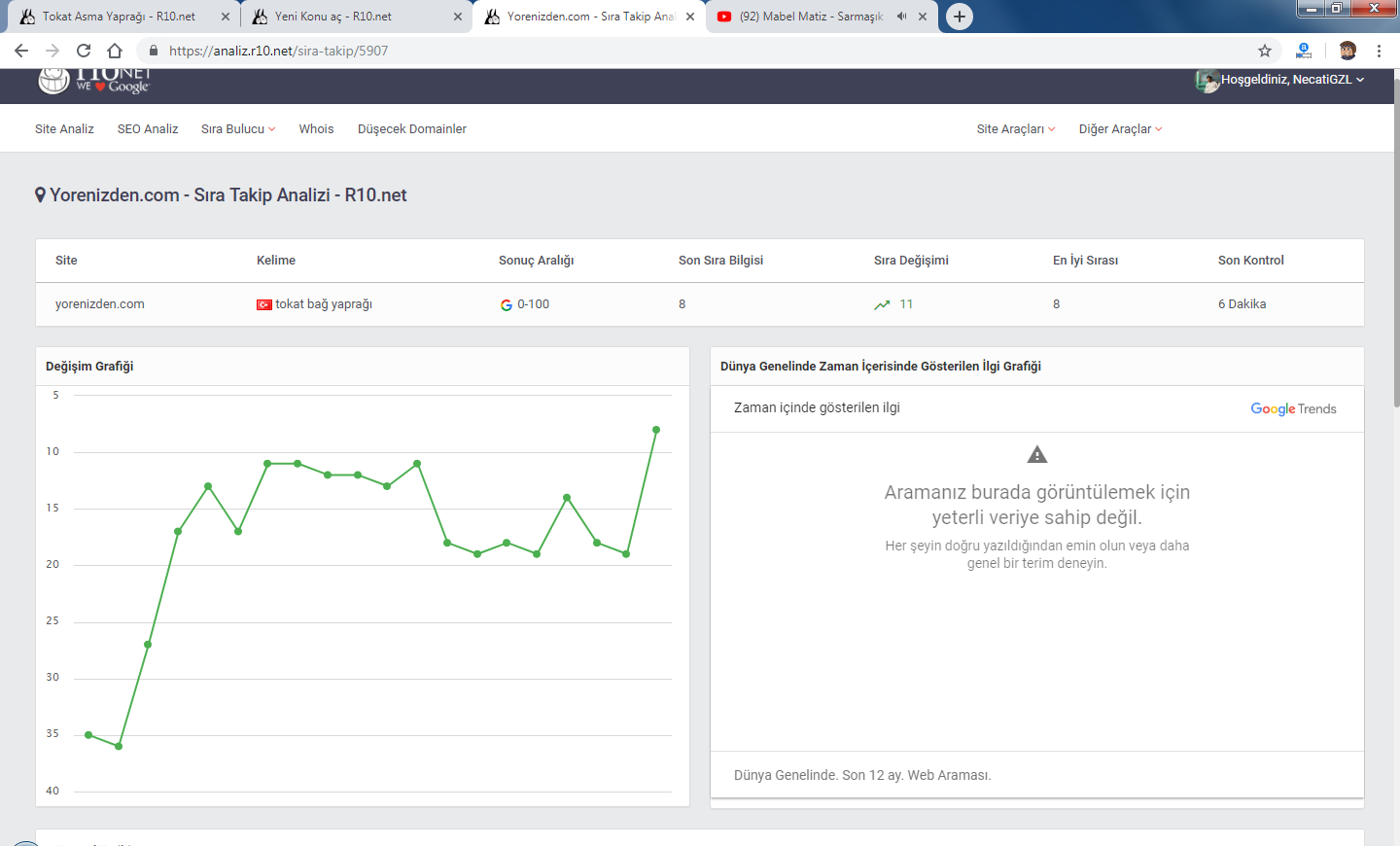Open the Google Trends link
This screenshot has height=846, width=1400.
(x=1293, y=408)
